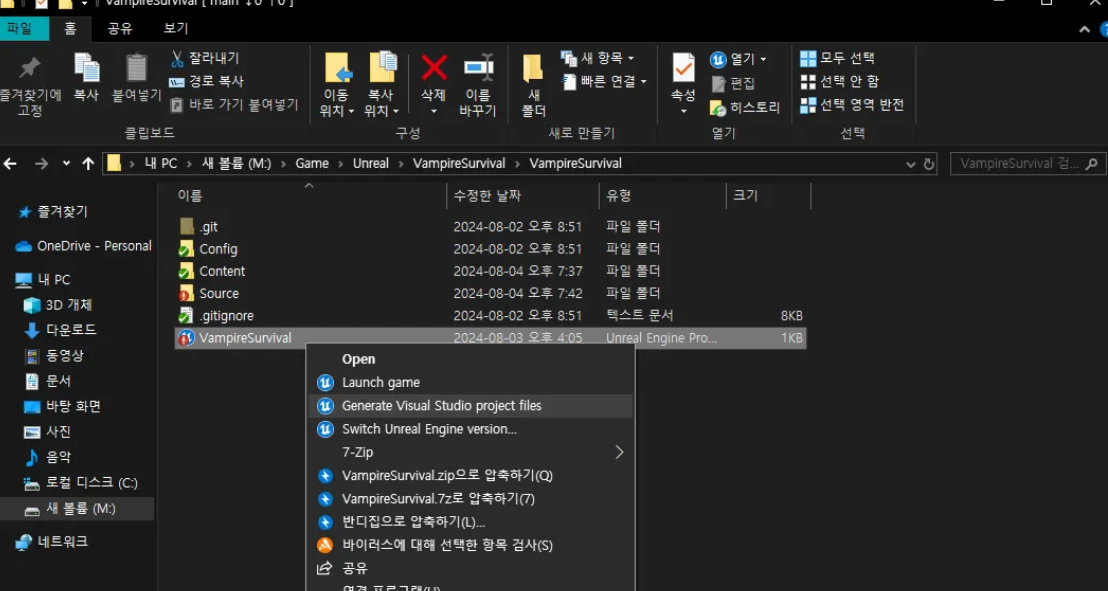1108x591 pixels.
Task: Click Unreal in the address breadcrumb
Action: click(371, 164)
